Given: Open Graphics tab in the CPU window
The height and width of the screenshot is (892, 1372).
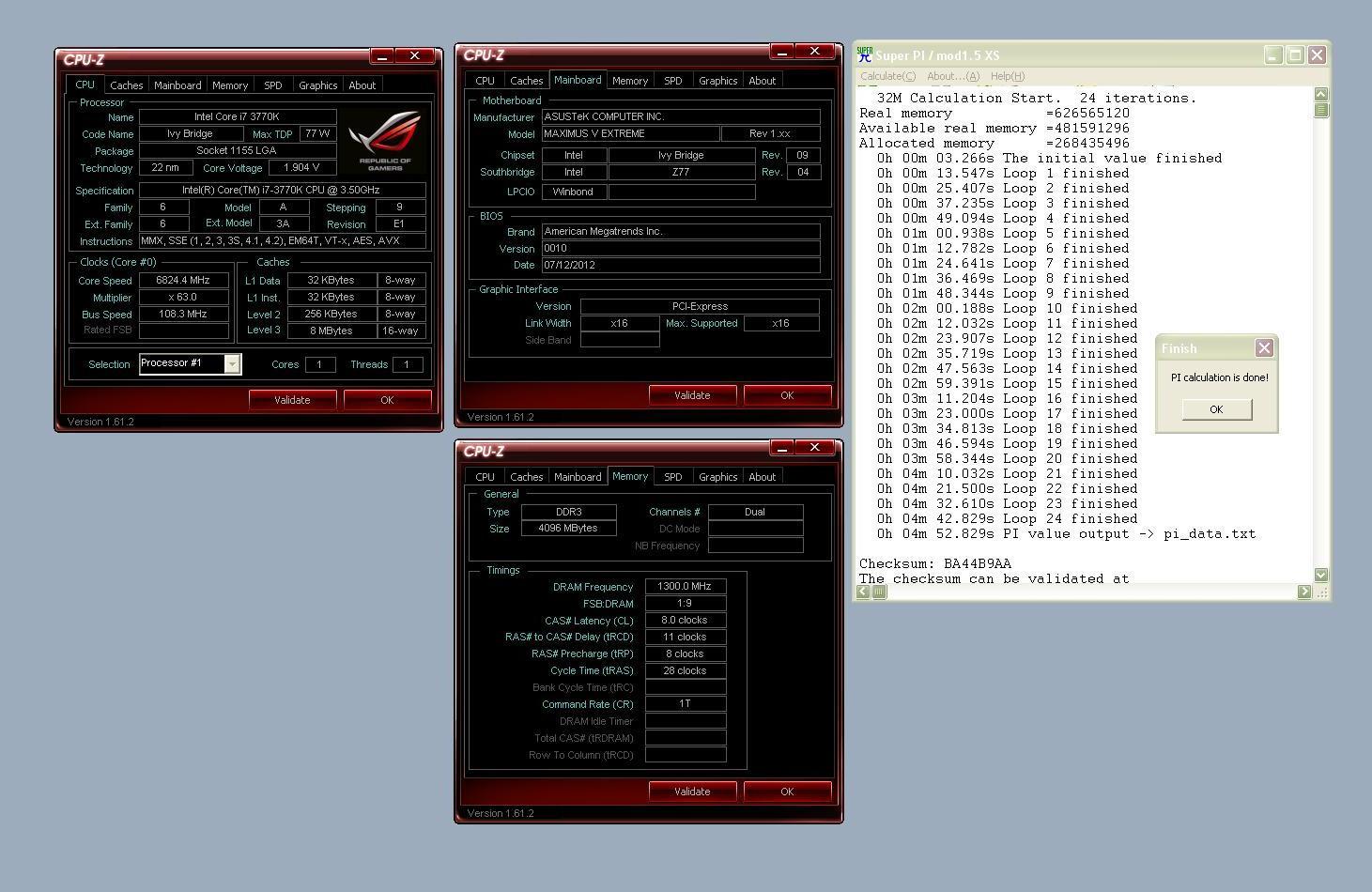Looking at the screenshot, I should [317, 85].
